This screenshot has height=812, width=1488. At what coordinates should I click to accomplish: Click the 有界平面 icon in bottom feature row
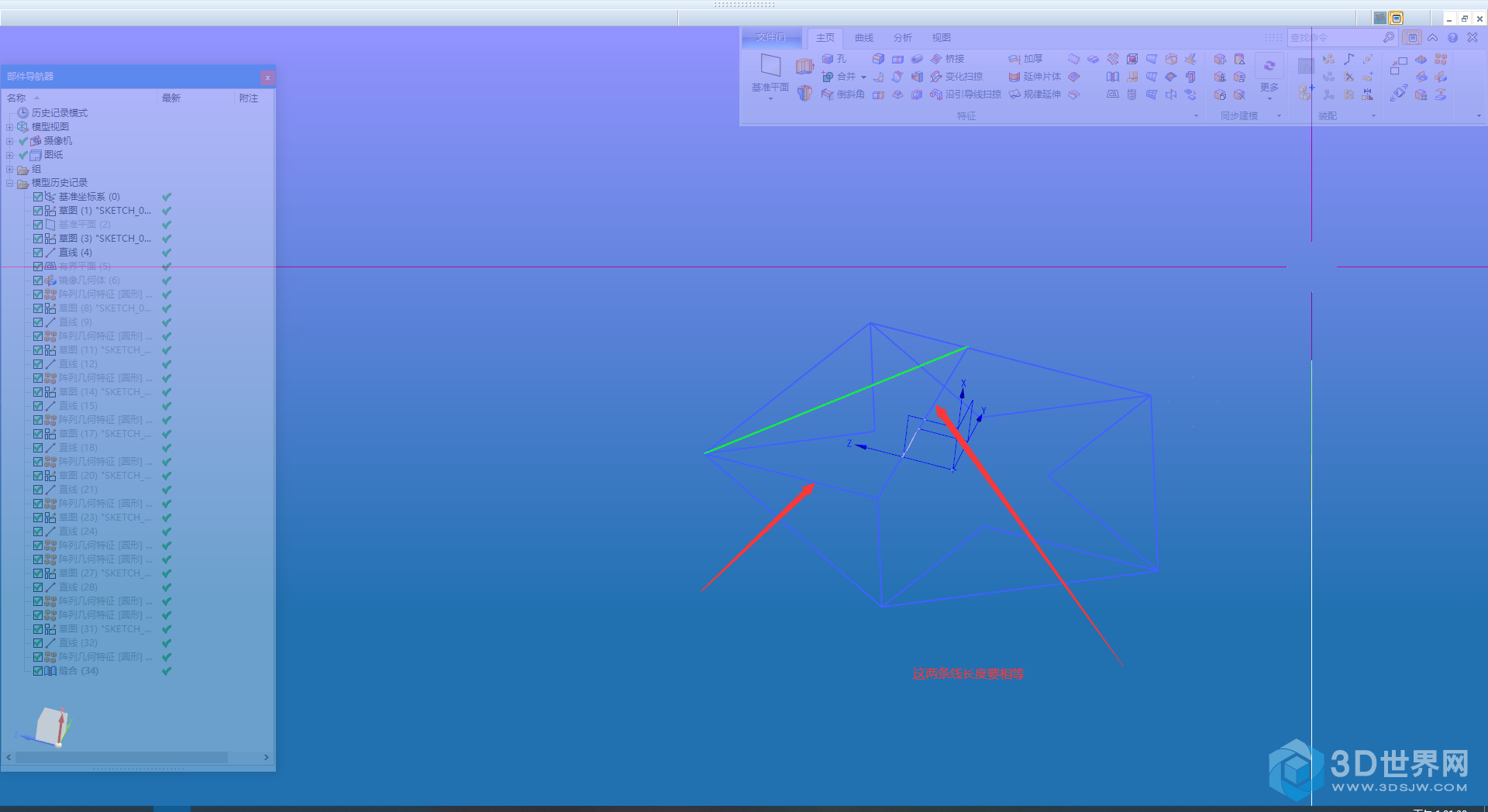(1112, 95)
